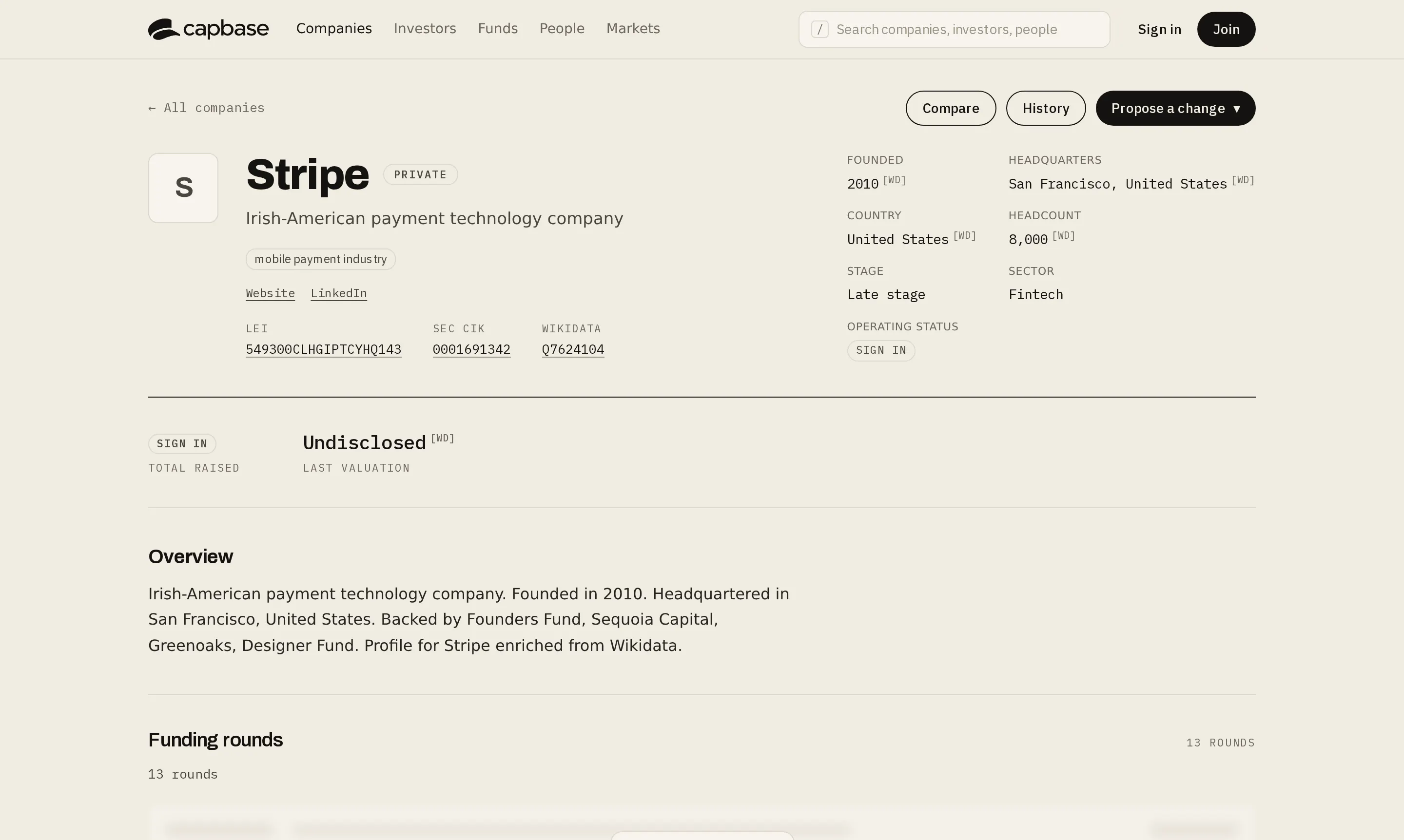
Task: Click the Compare button
Action: [950, 108]
